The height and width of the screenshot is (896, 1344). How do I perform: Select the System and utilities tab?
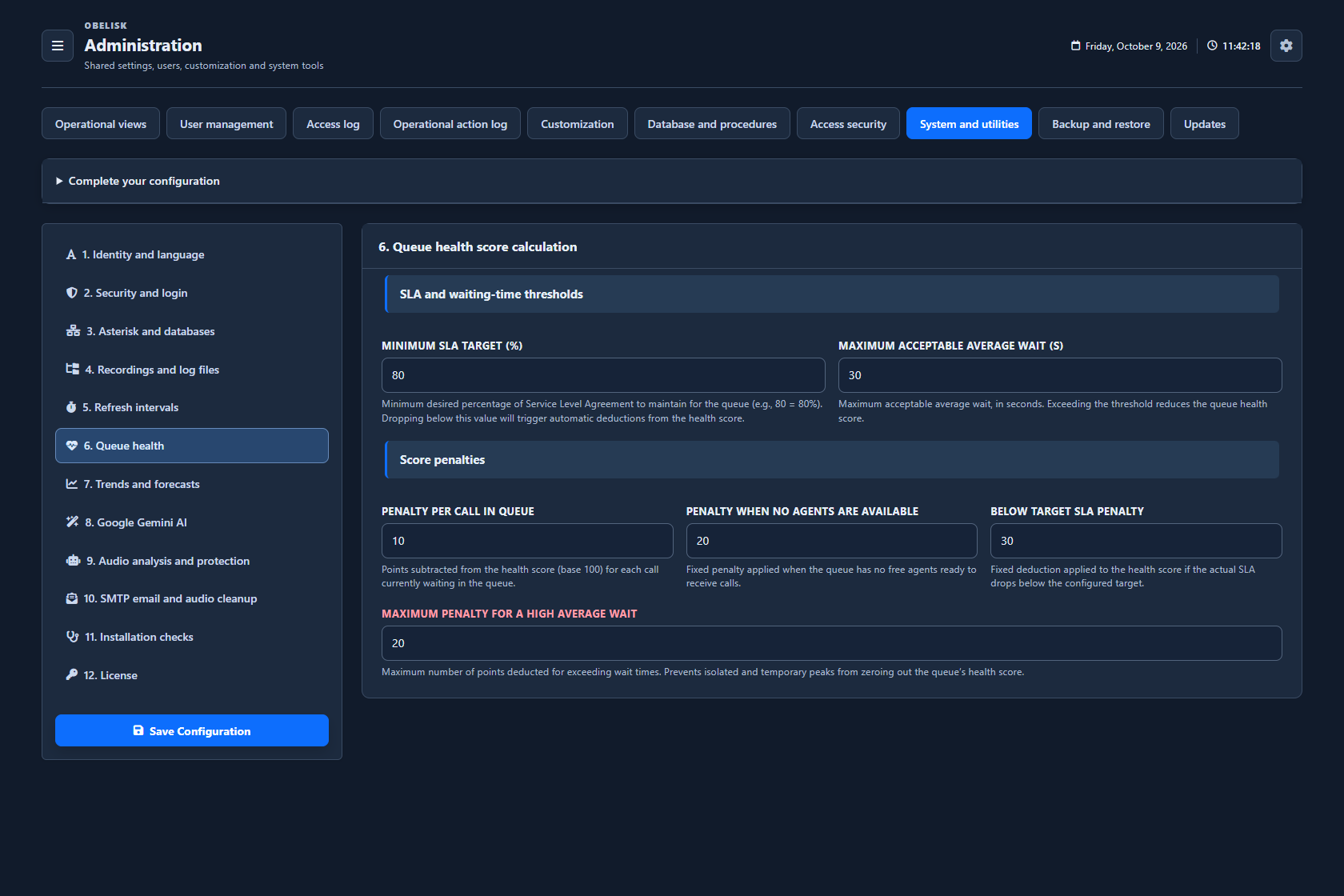(969, 124)
